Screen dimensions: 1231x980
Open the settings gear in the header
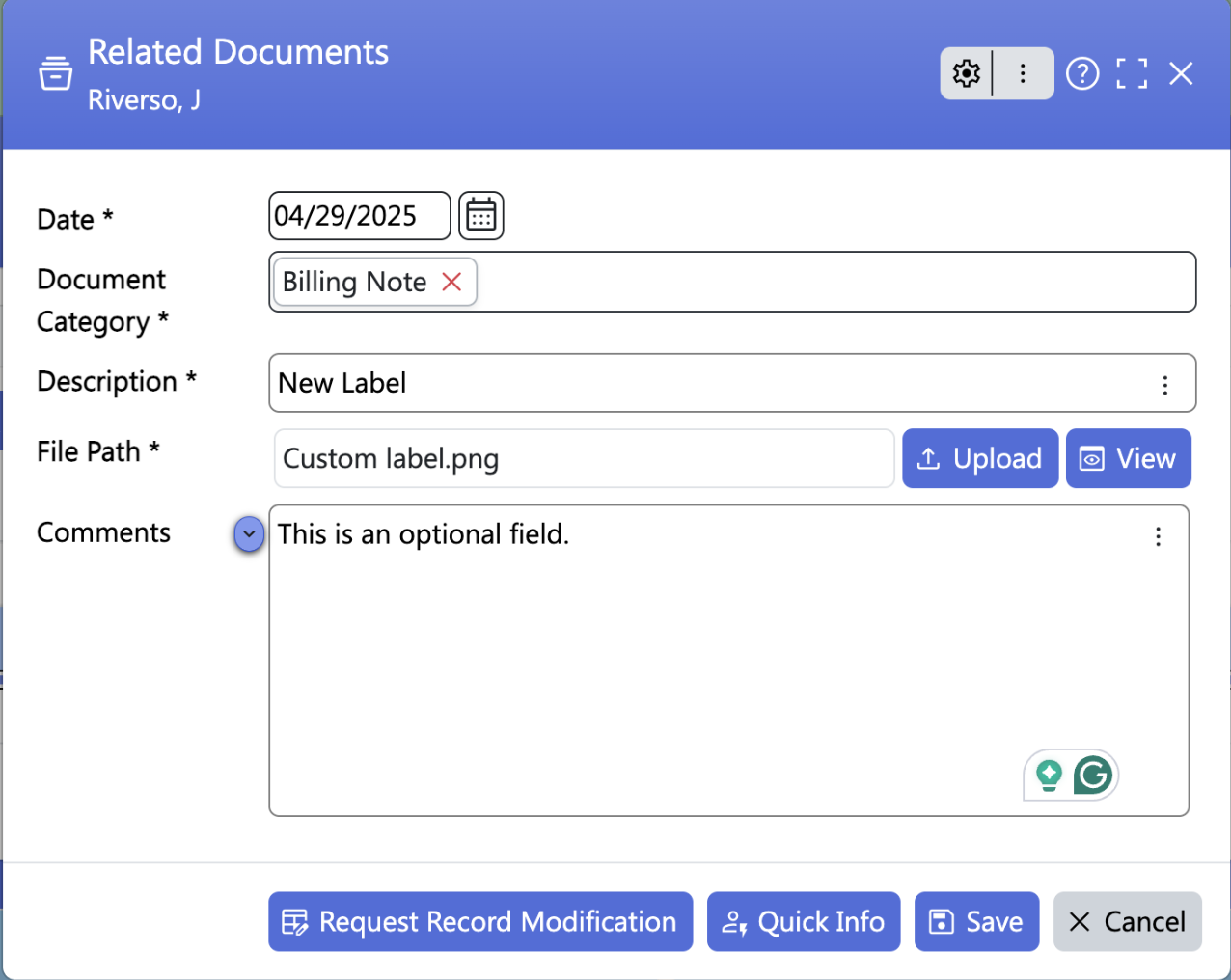pyautogui.click(x=966, y=73)
